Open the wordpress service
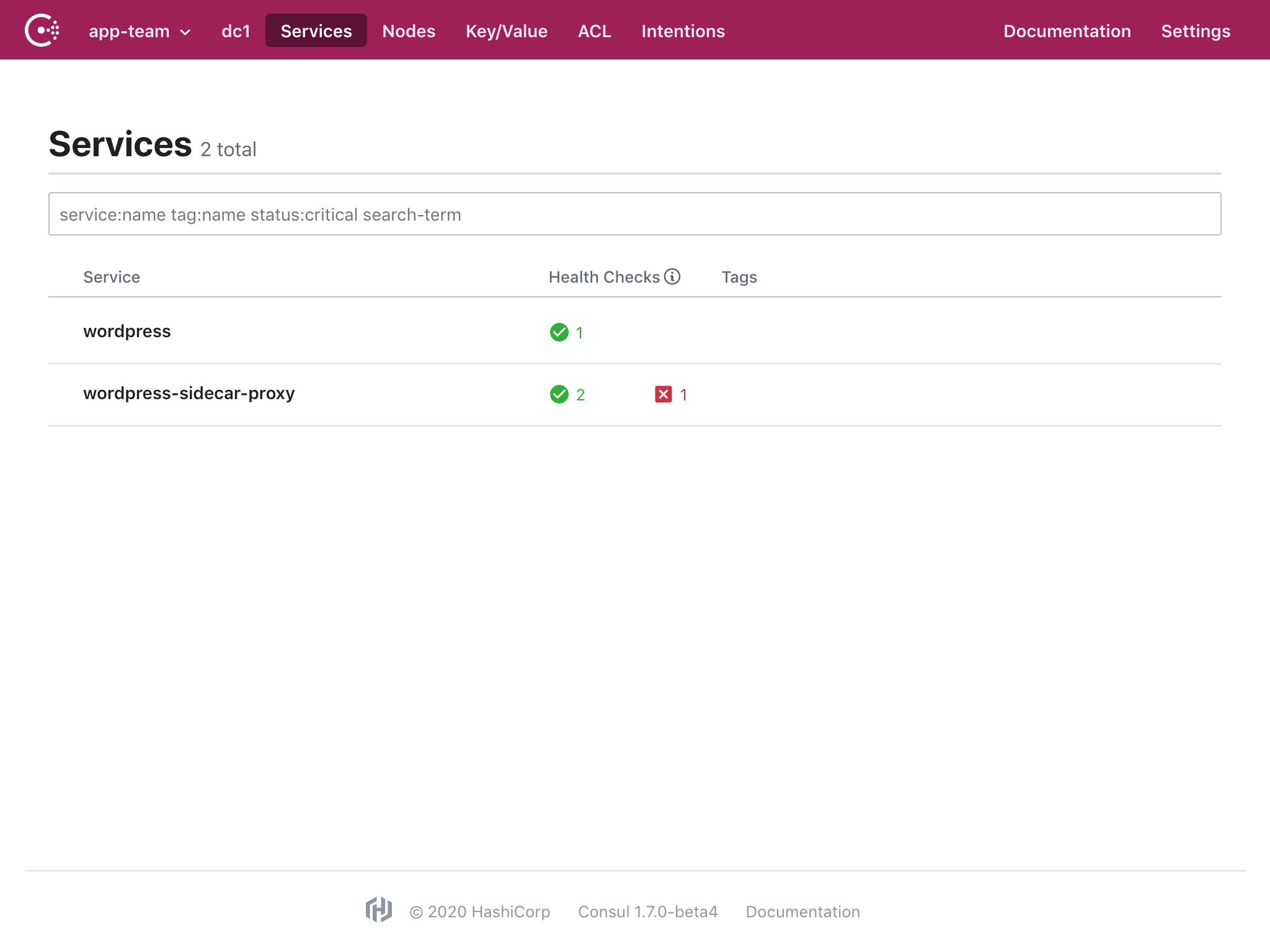 coord(127,331)
